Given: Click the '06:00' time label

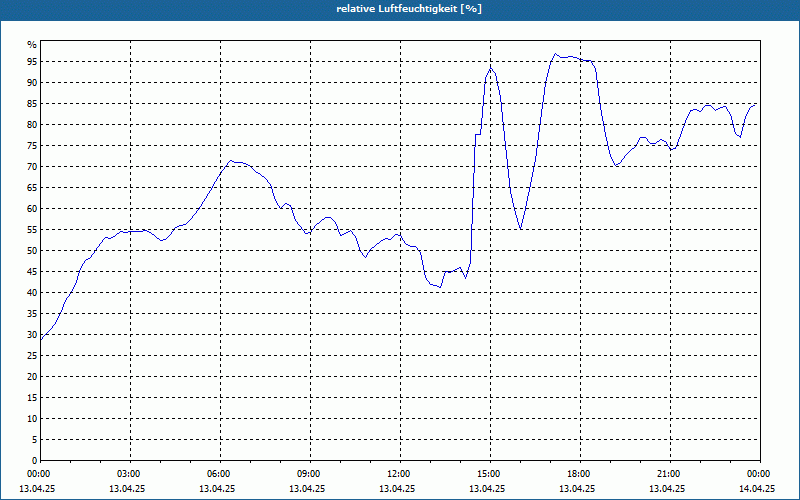Looking at the screenshot, I should (219, 474).
